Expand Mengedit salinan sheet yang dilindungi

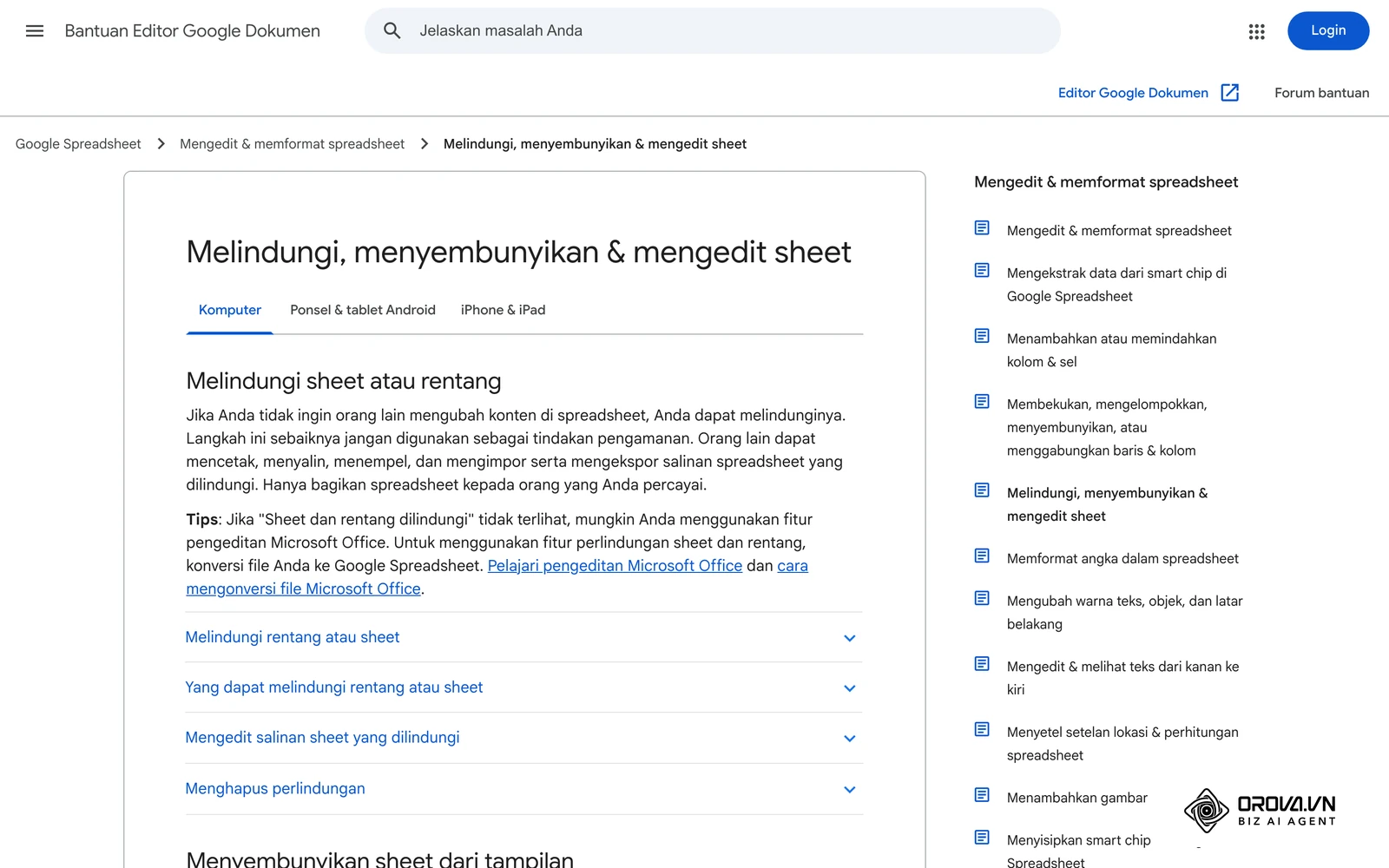pyautogui.click(x=523, y=738)
